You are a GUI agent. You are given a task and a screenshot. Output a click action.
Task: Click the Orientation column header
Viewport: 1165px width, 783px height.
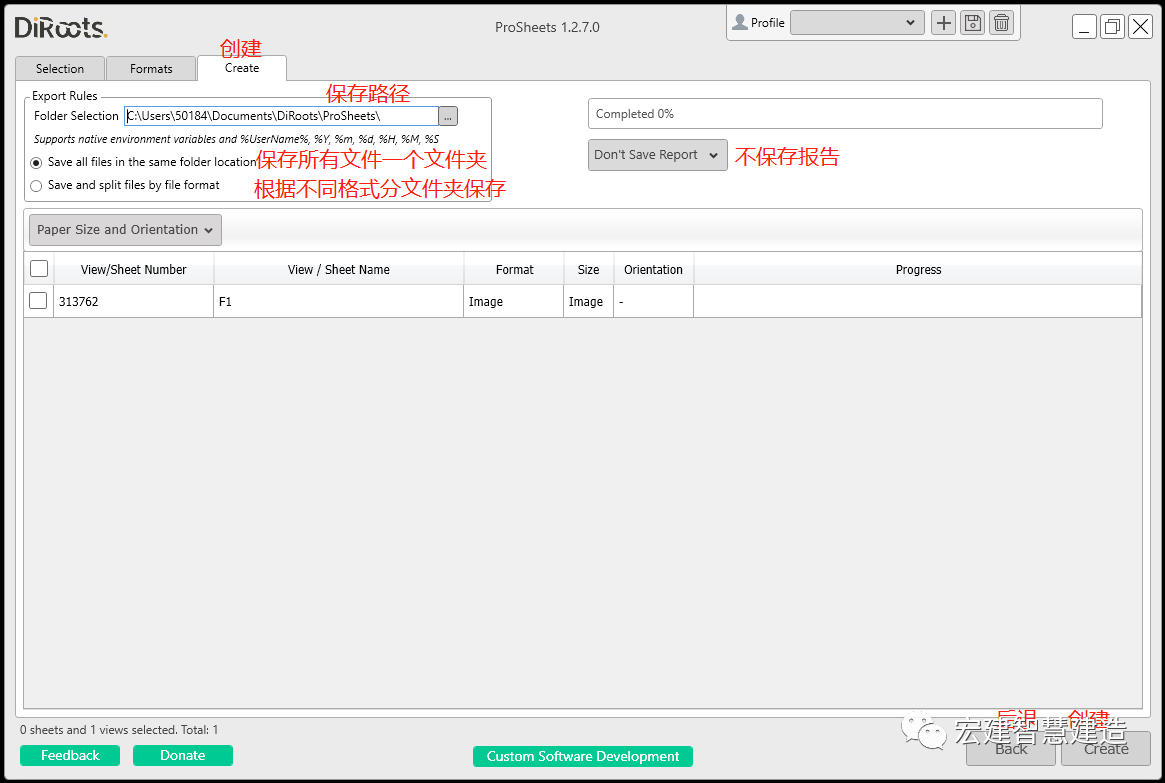[653, 270]
